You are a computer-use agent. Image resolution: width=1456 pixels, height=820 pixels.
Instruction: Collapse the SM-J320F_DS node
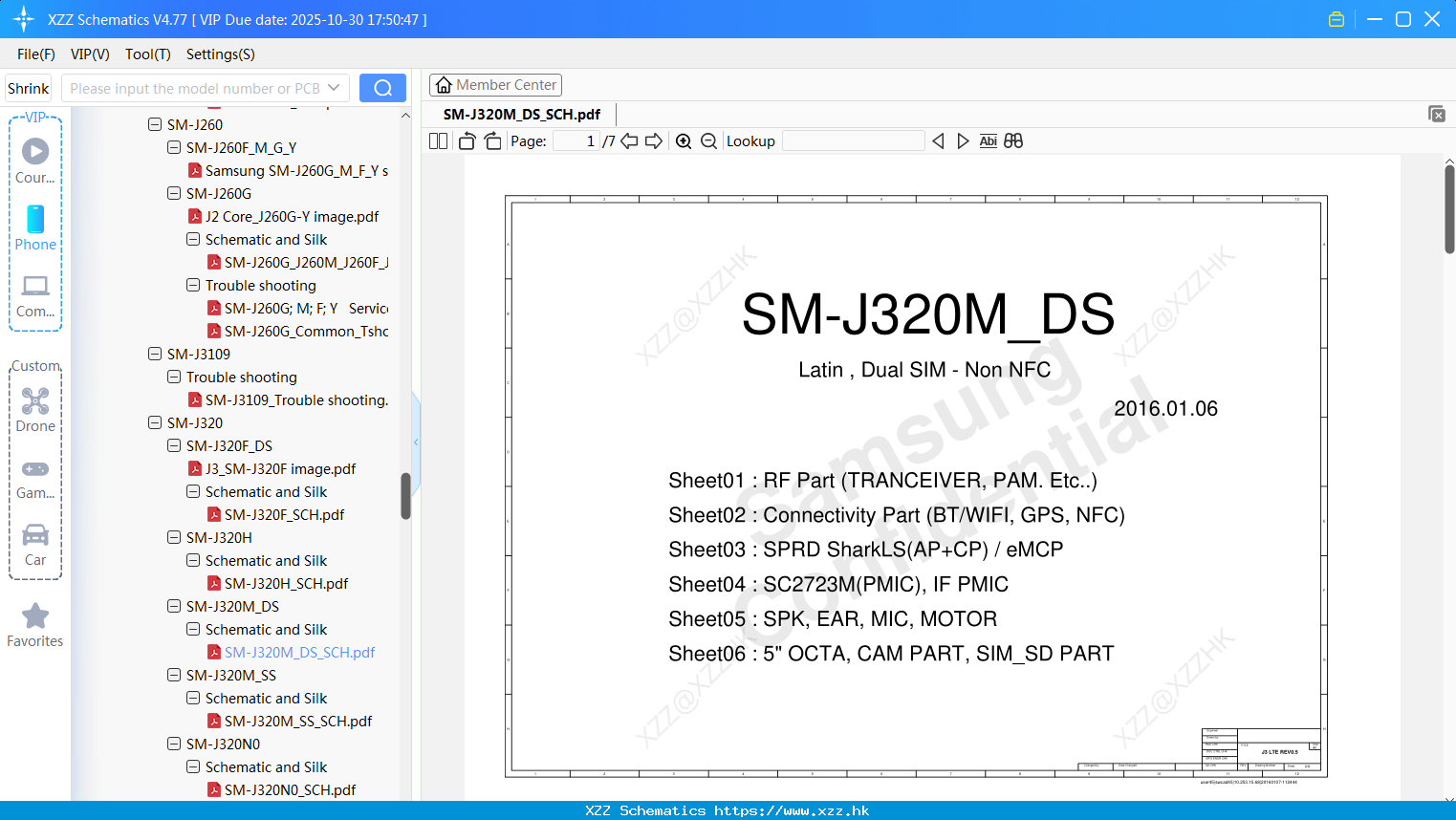point(174,445)
